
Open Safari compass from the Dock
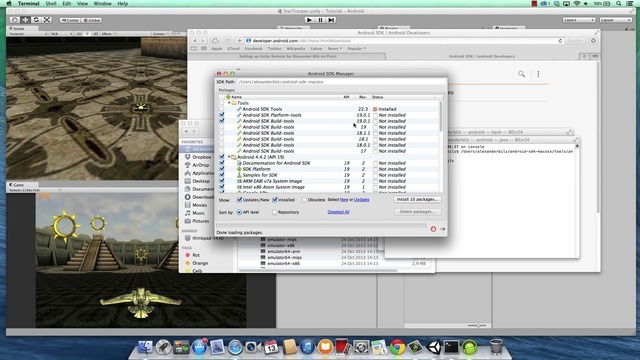[235, 347]
